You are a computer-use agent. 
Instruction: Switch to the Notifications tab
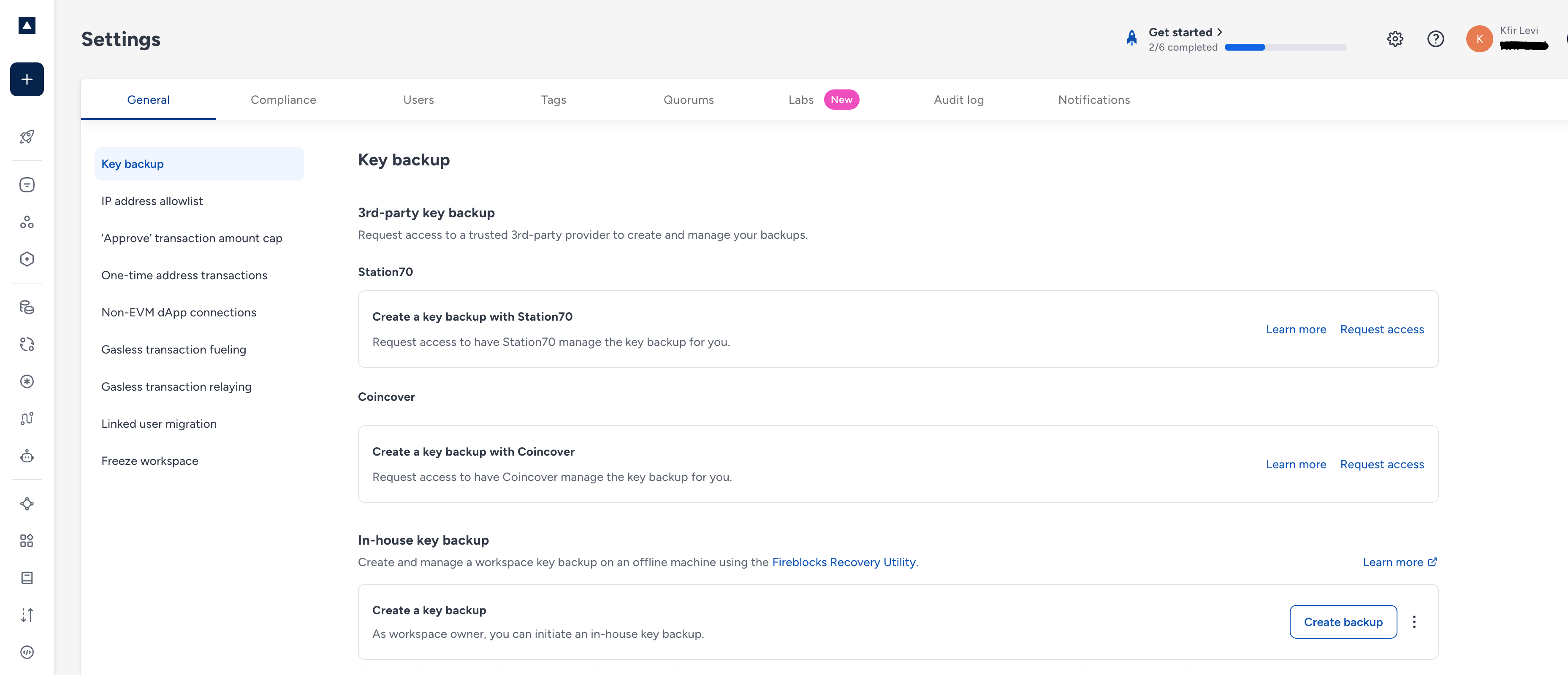click(x=1094, y=100)
